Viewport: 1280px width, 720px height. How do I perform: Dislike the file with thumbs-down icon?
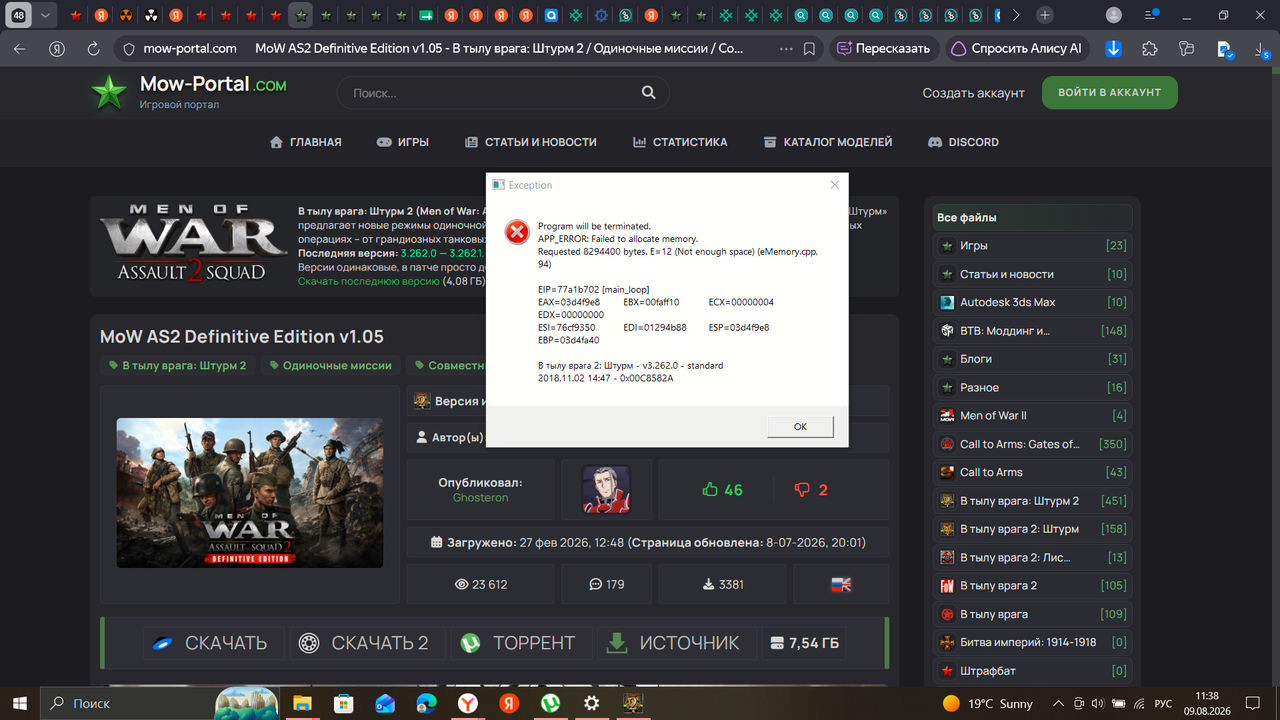(801, 490)
